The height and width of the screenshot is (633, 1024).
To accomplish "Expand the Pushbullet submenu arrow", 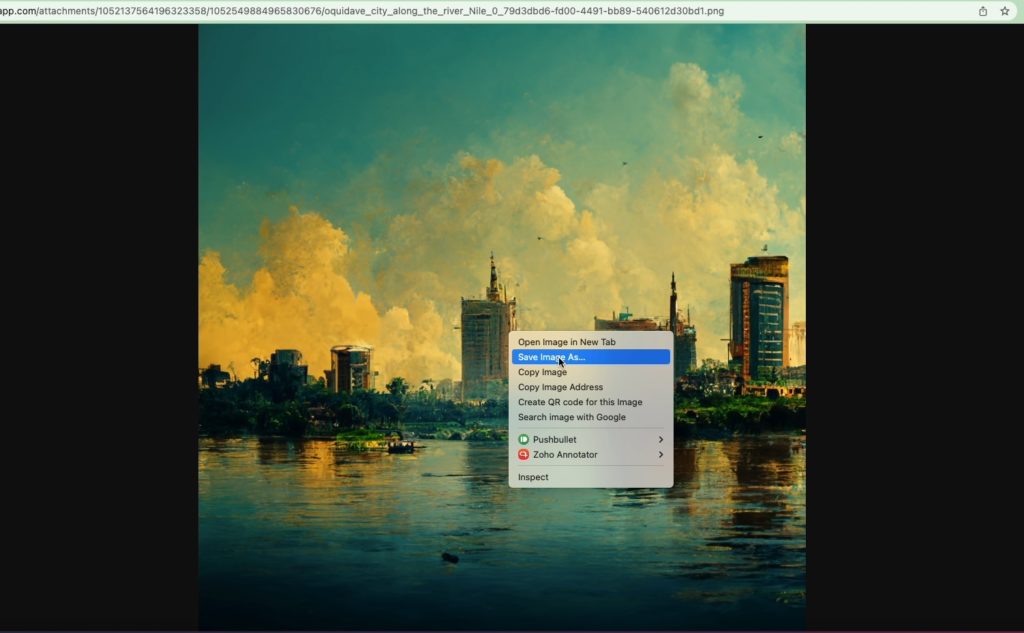I will (661, 440).
